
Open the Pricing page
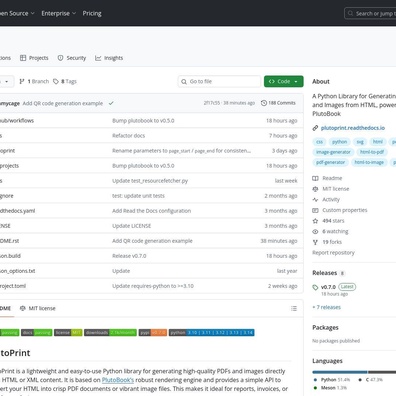(92, 13)
